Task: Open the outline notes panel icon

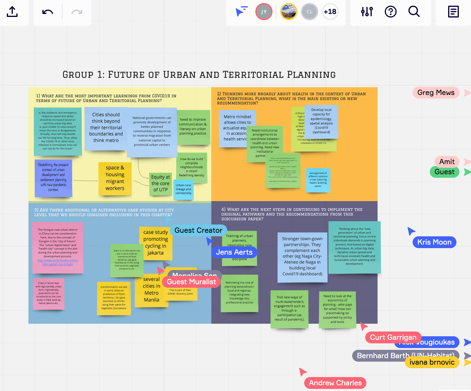Action: 453,12
